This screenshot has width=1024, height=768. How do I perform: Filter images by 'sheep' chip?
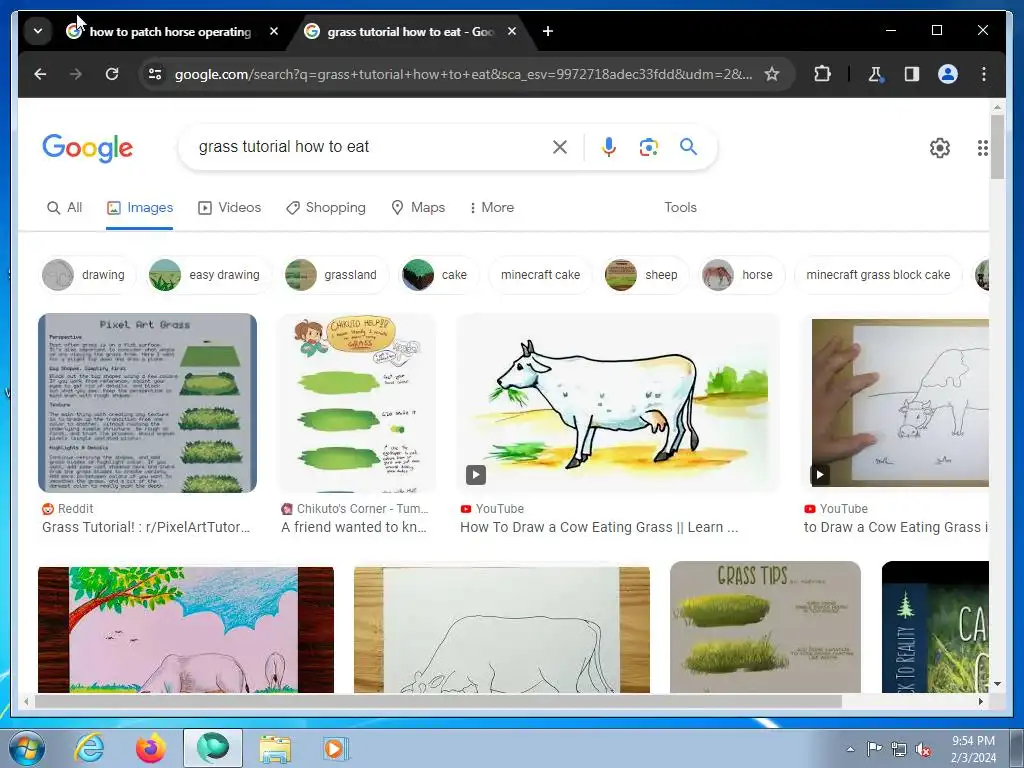pos(645,275)
